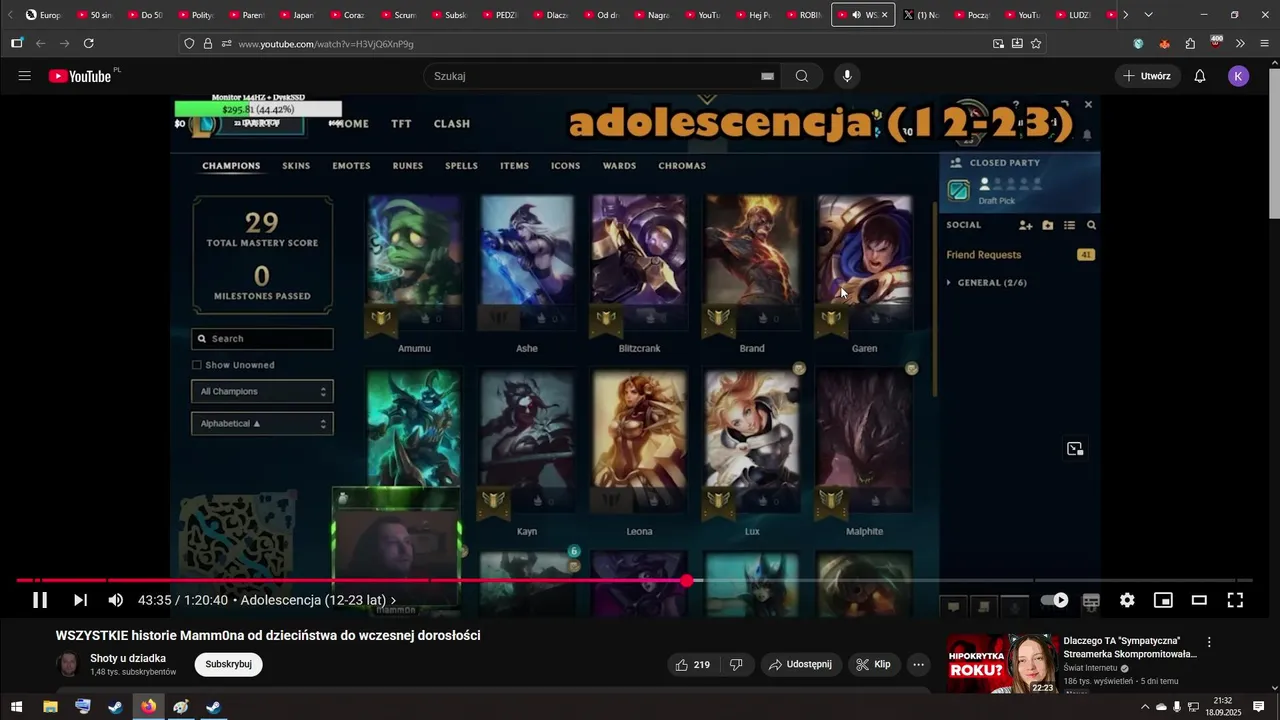Switch to the Europ browser tab
1280x720 pixels.
(x=43, y=15)
